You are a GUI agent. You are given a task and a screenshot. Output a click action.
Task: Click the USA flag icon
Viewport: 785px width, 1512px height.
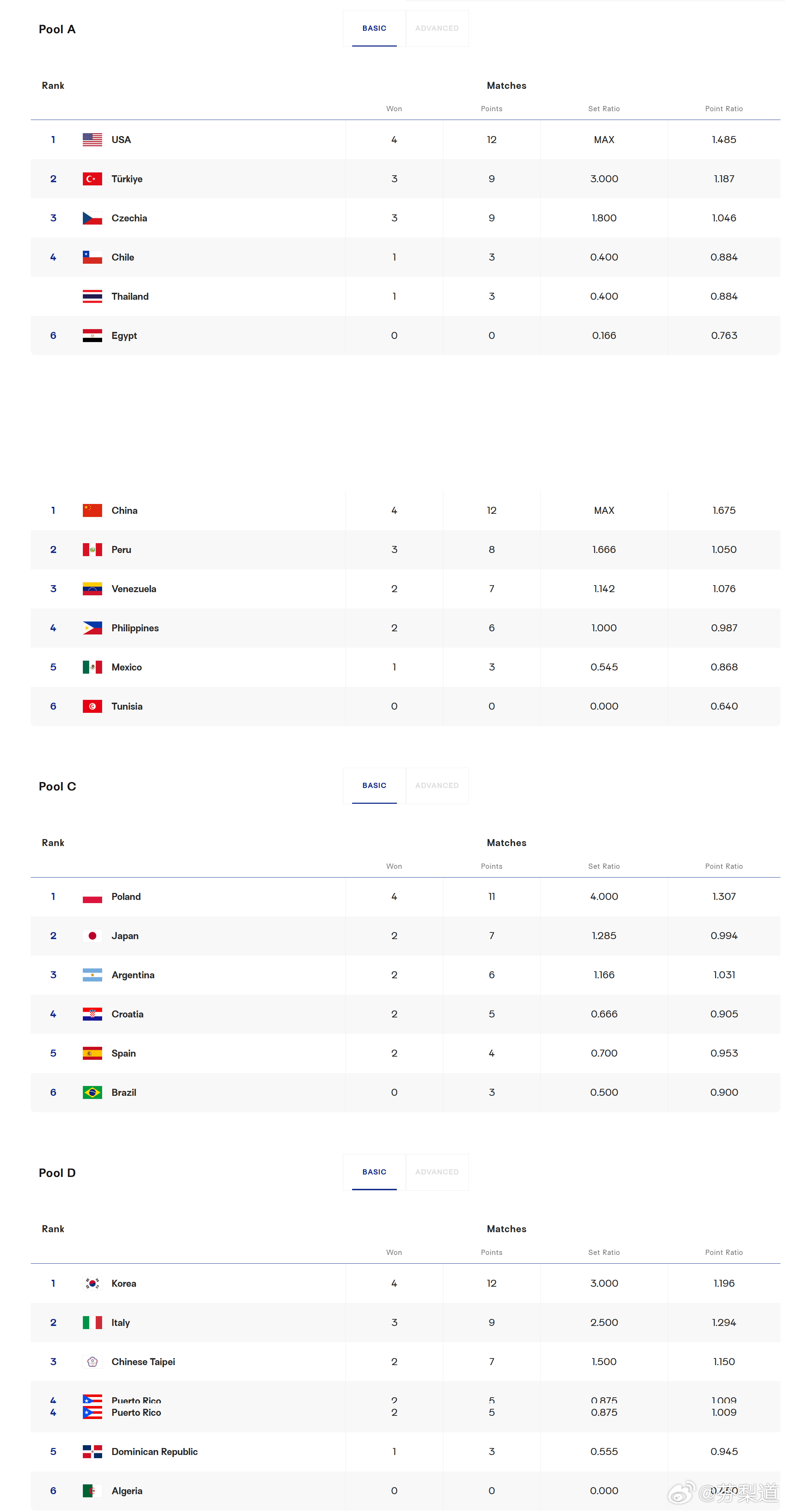[x=92, y=140]
